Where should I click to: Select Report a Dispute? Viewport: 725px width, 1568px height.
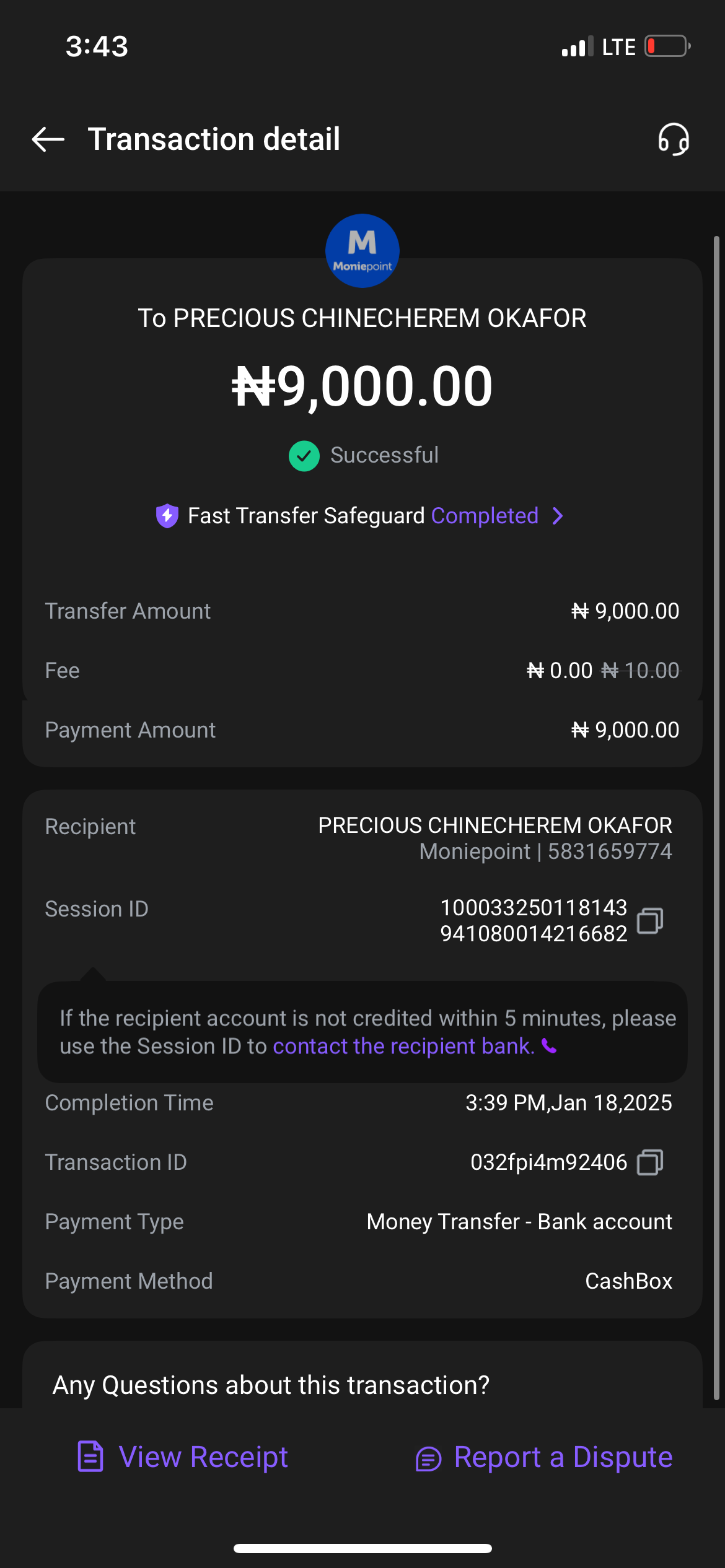(563, 1457)
